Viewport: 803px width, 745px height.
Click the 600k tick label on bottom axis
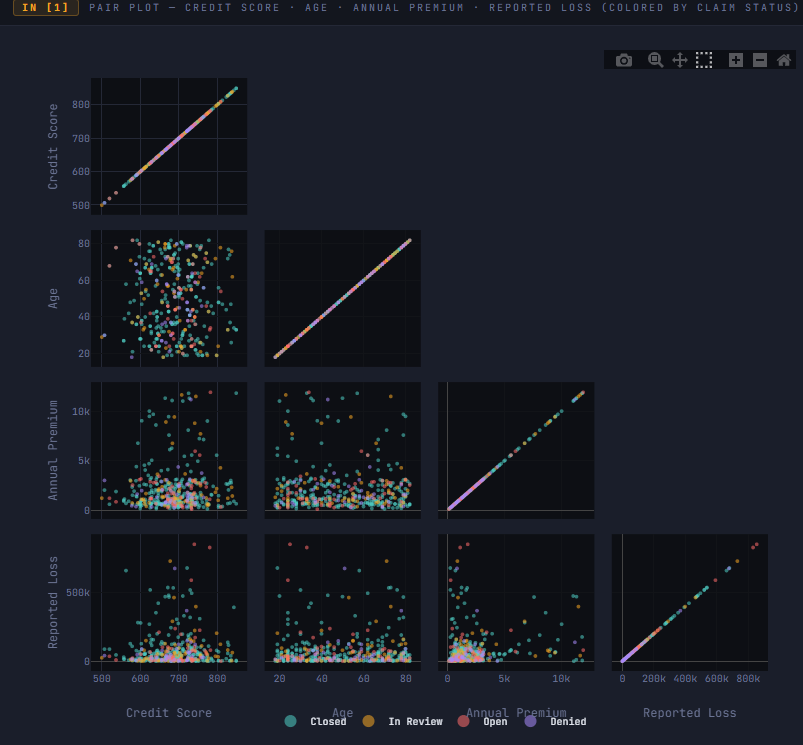[x=716, y=678]
